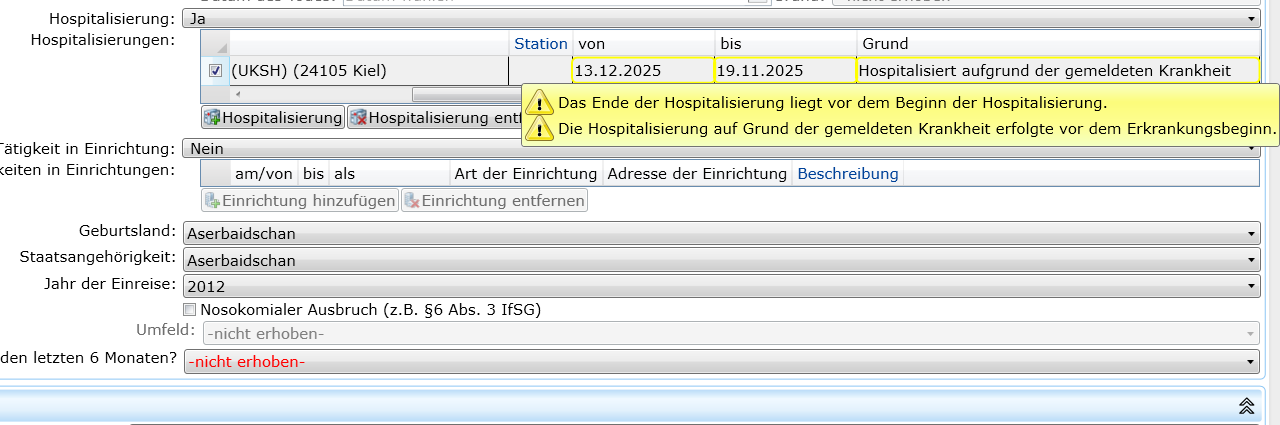Click the first yellow warning triangle icon
This screenshot has height=425, width=1280.
[x=540, y=102]
